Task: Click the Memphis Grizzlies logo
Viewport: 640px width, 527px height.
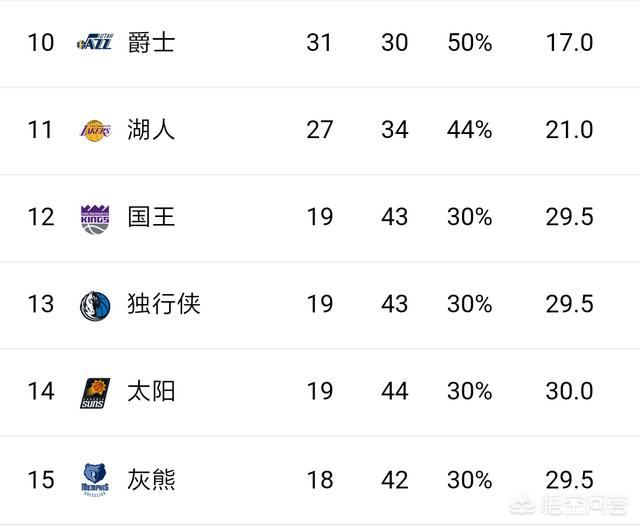Action: [x=96, y=480]
